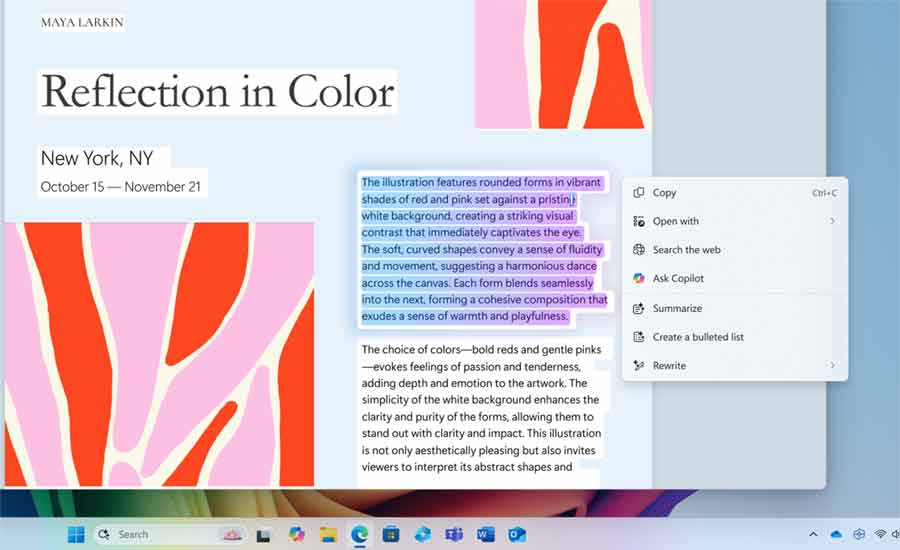900x550 pixels.
Task: Click the magnifier icon in taskbar search
Action: click(104, 534)
